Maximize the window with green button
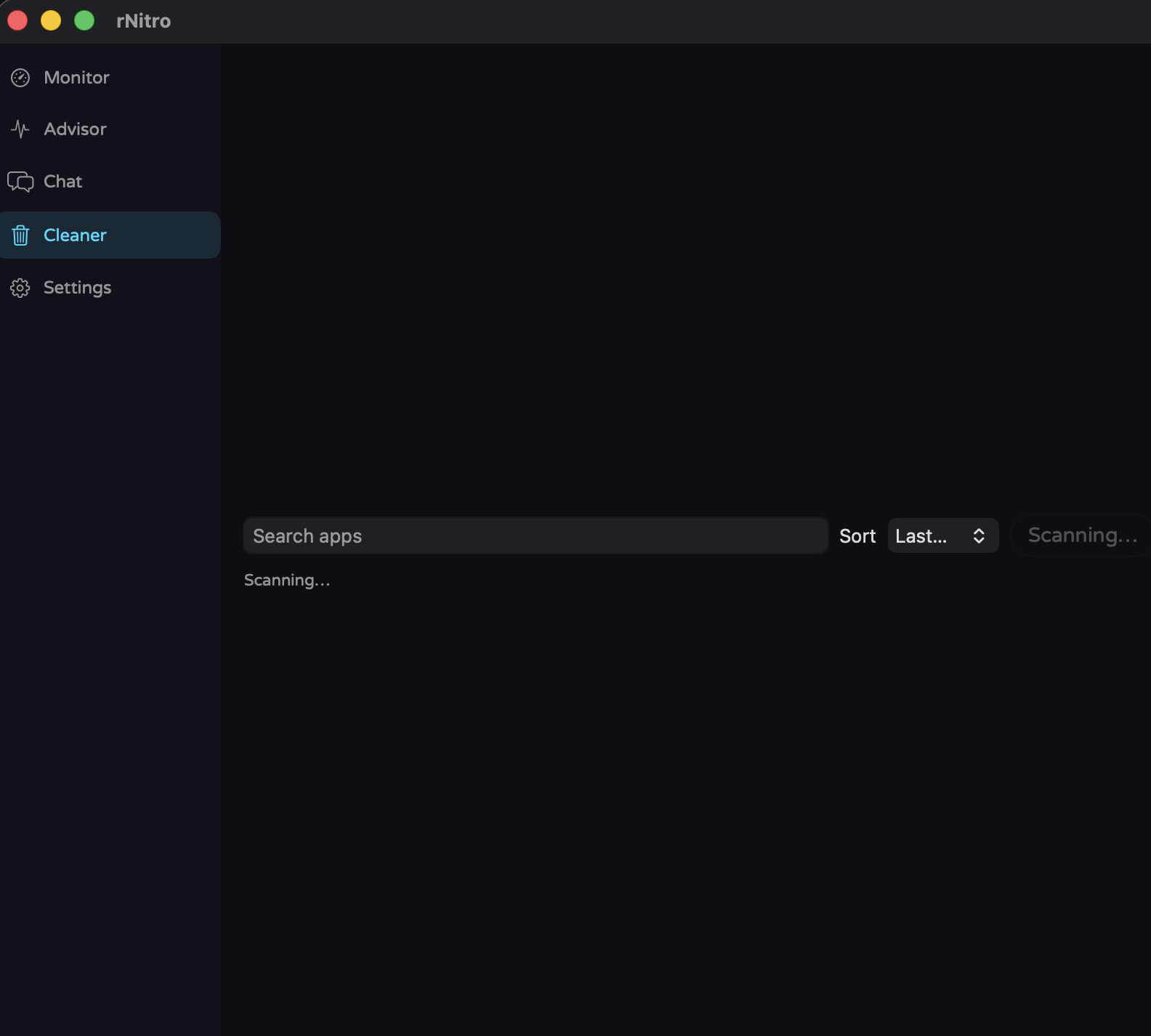1151x1036 pixels. (84, 20)
